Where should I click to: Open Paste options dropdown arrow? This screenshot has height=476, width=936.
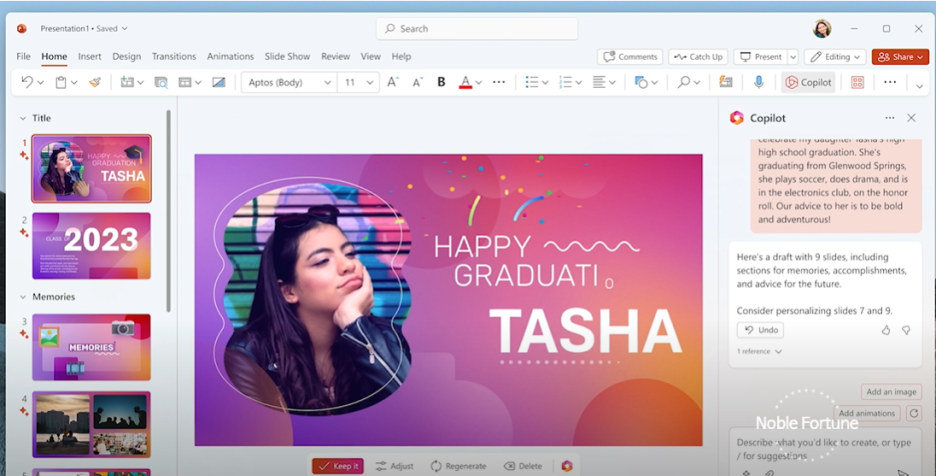(74, 83)
